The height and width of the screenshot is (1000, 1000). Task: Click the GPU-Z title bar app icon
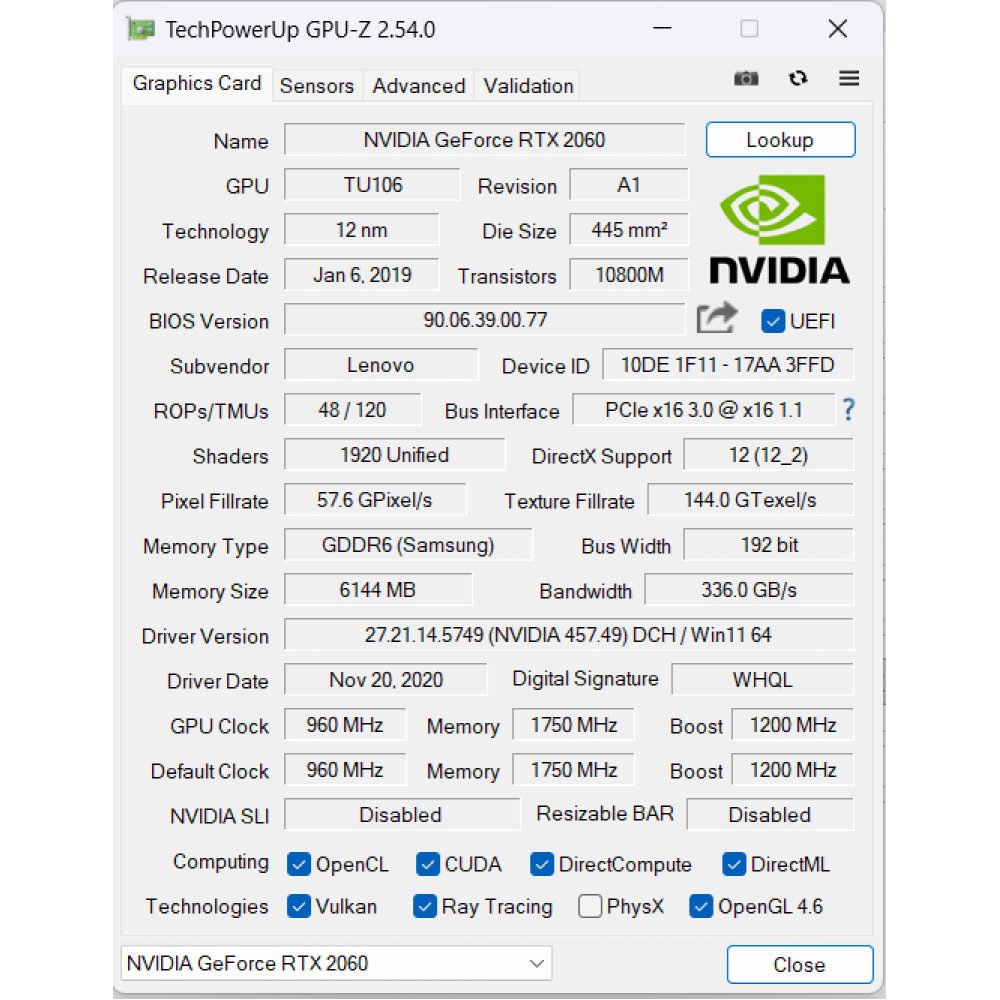coord(141,29)
